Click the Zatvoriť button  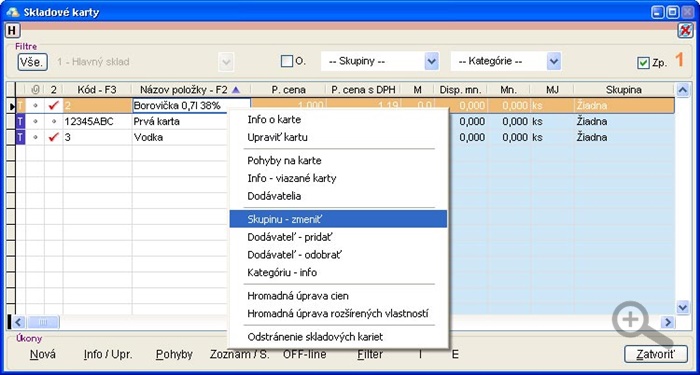656,354
